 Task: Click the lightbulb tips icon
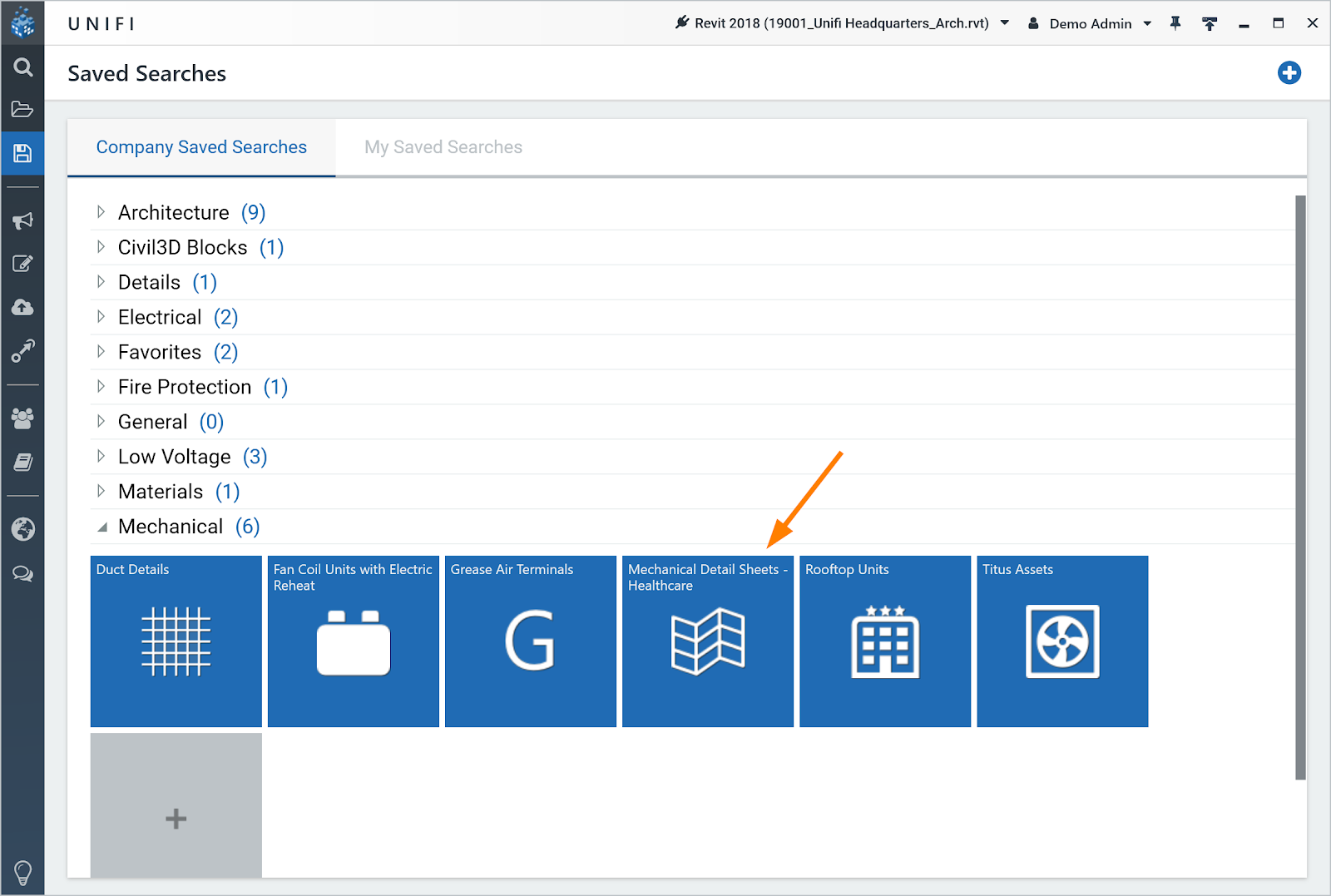tap(22, 872)
